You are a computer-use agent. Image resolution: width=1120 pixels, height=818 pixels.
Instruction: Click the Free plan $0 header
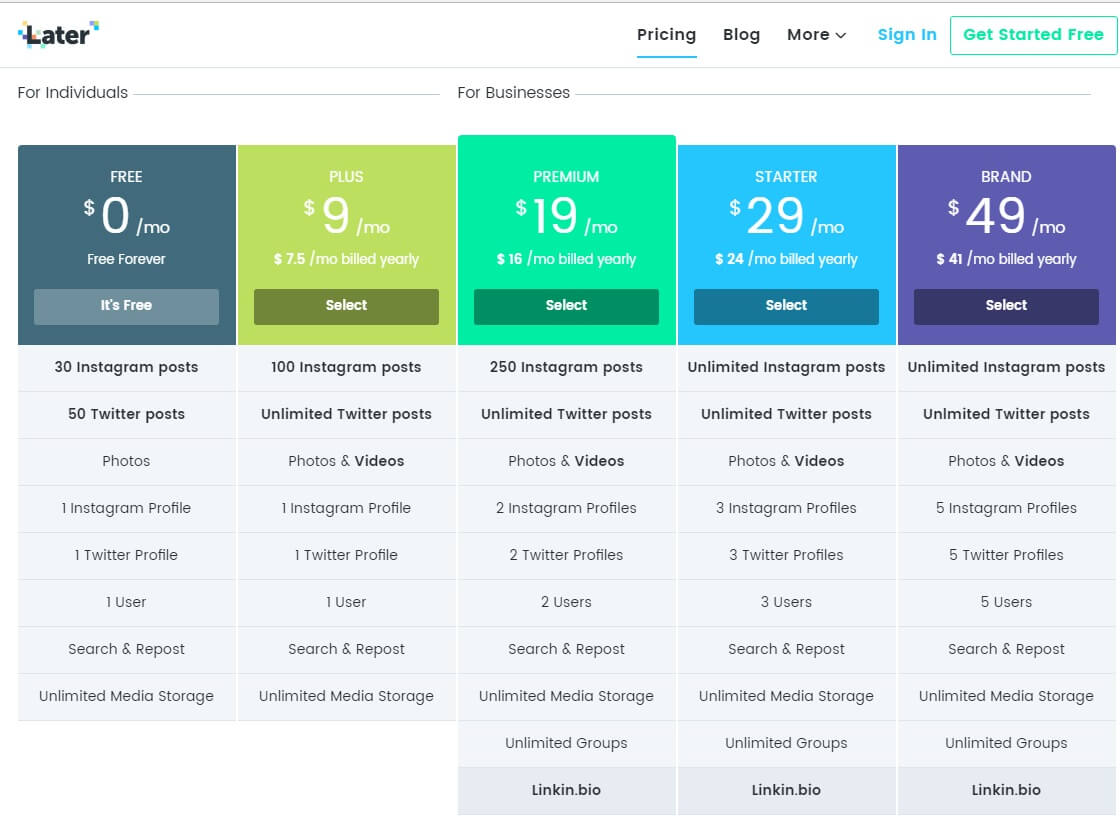pyautogui.click(x=126, y=215)
